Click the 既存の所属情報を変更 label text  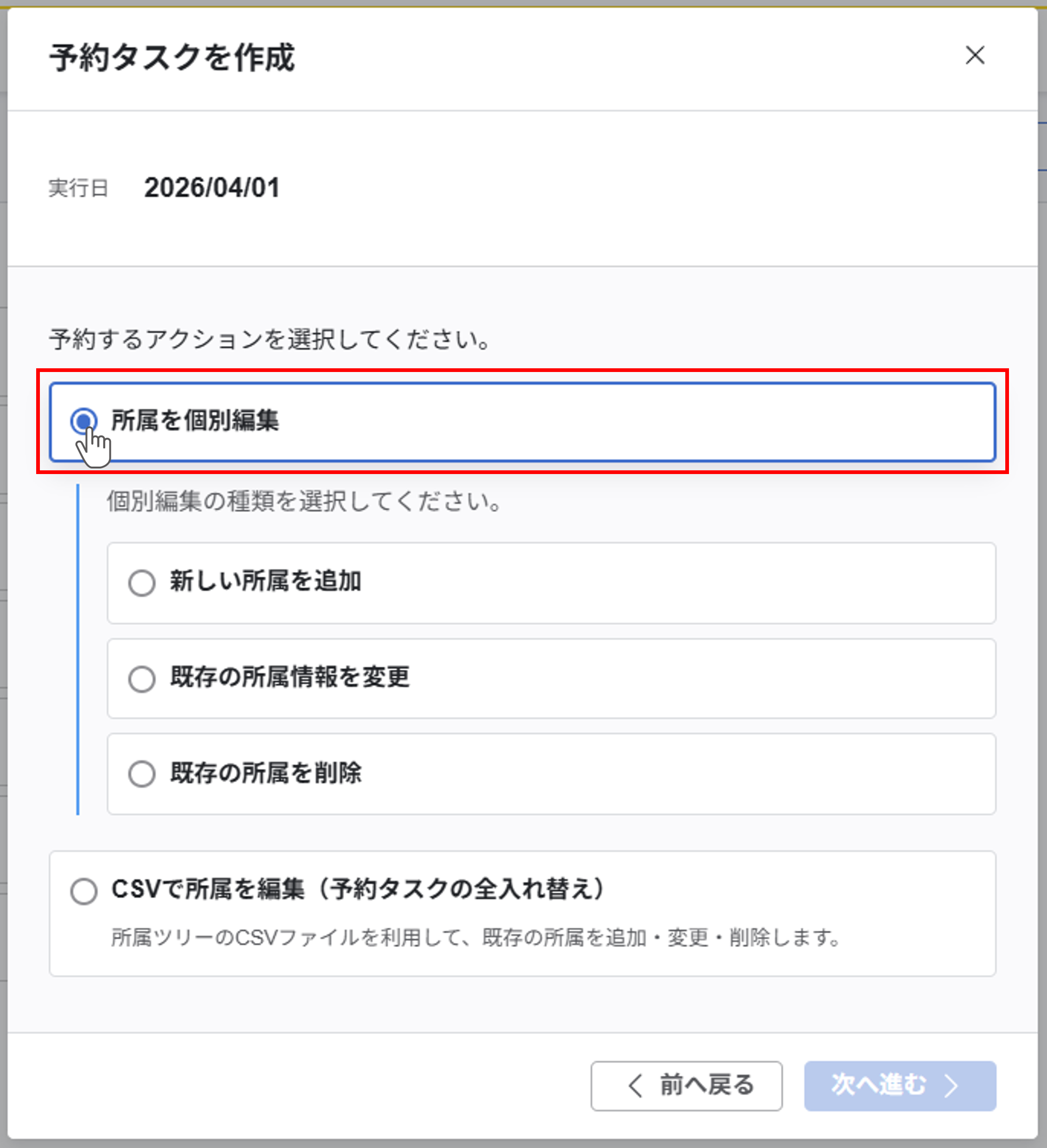coord(290,677)
